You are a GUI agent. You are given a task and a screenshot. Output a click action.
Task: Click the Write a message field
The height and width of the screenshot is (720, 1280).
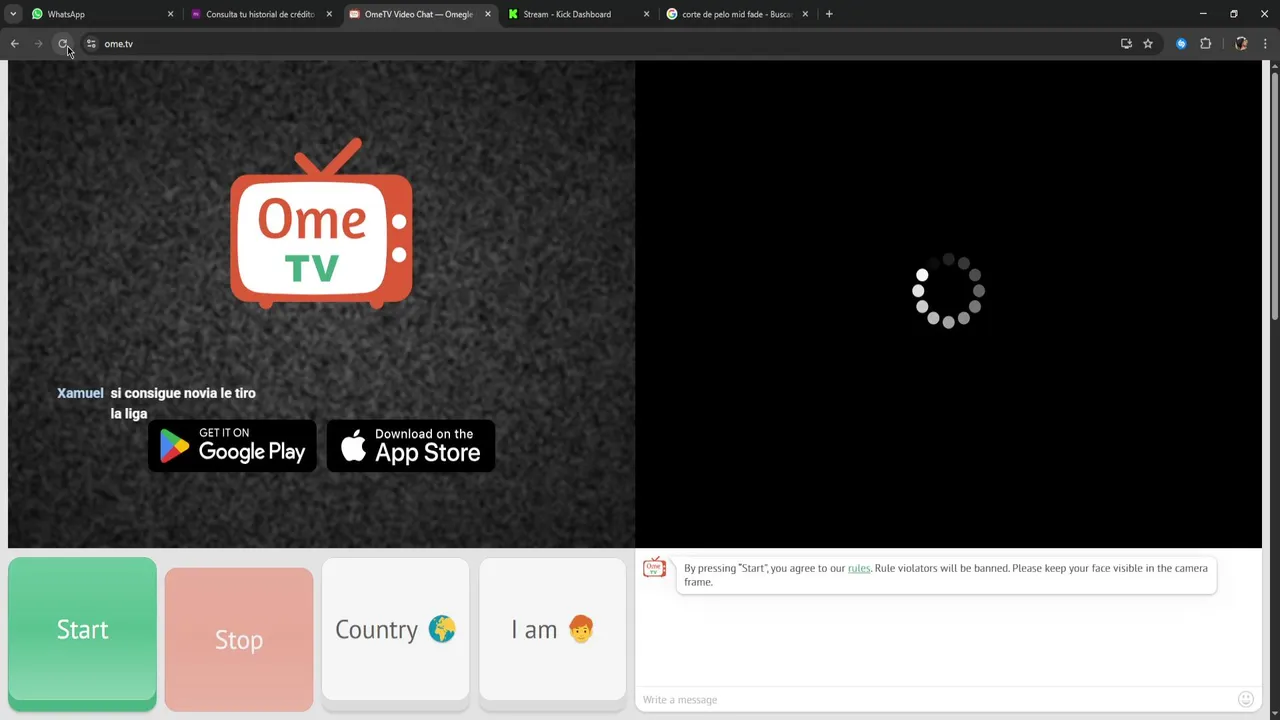(x=935, y=699)
